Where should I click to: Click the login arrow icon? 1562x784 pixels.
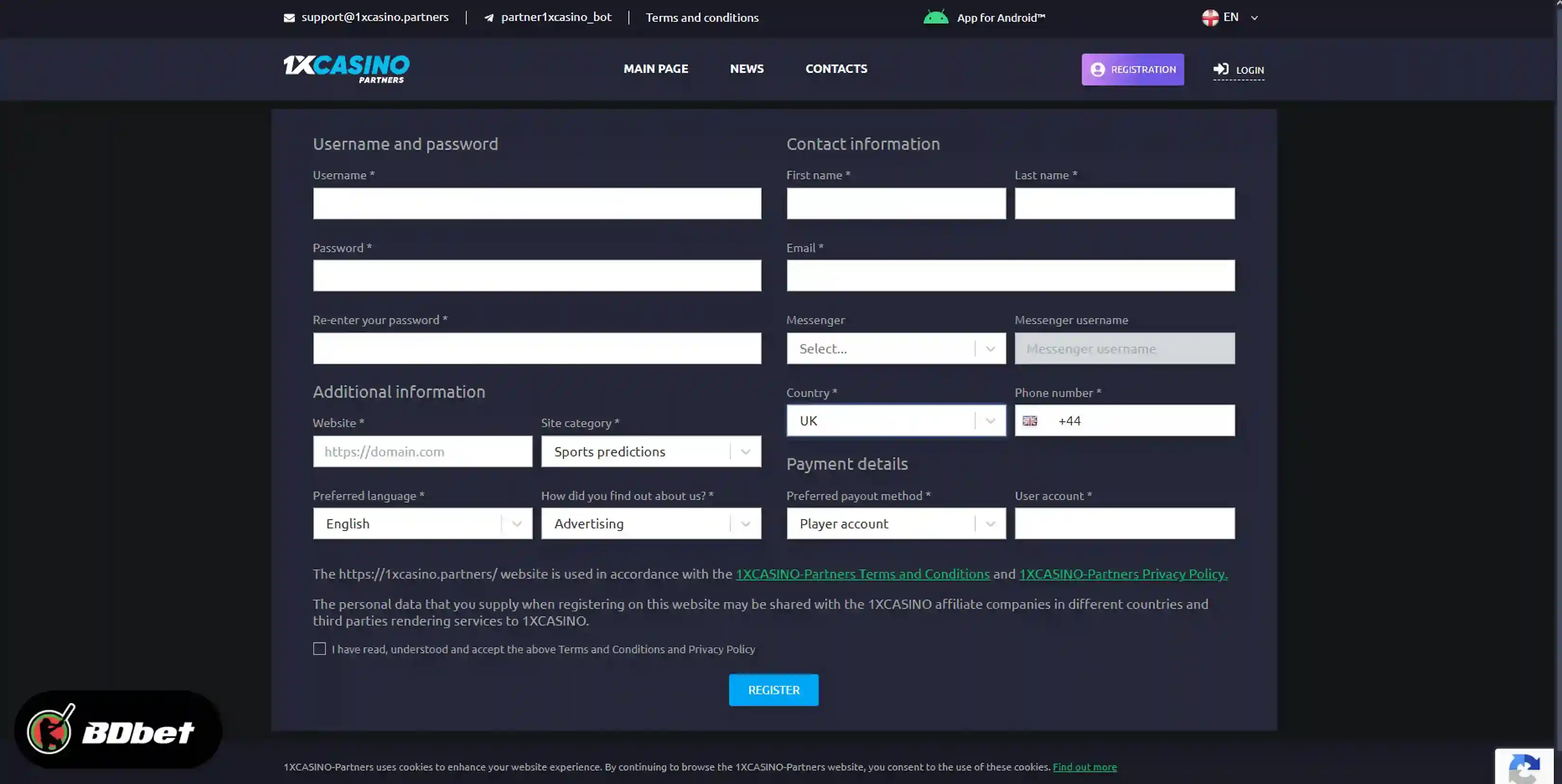click(x=1221, y=69)
